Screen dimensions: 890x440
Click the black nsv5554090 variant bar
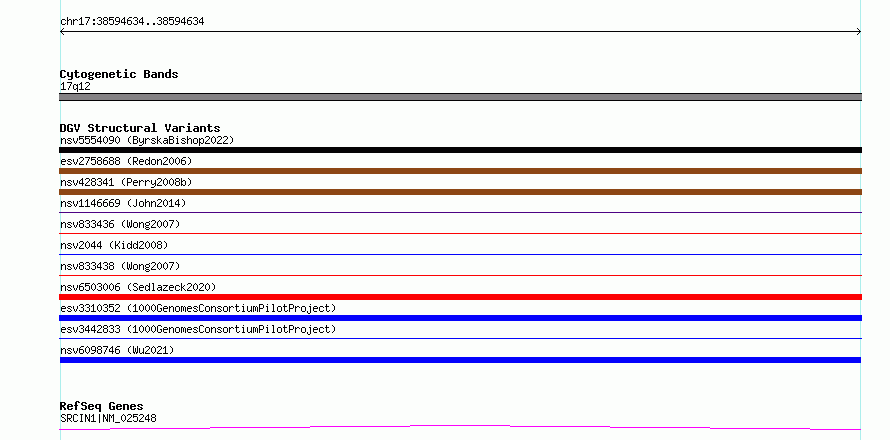(x=460, y=150)
